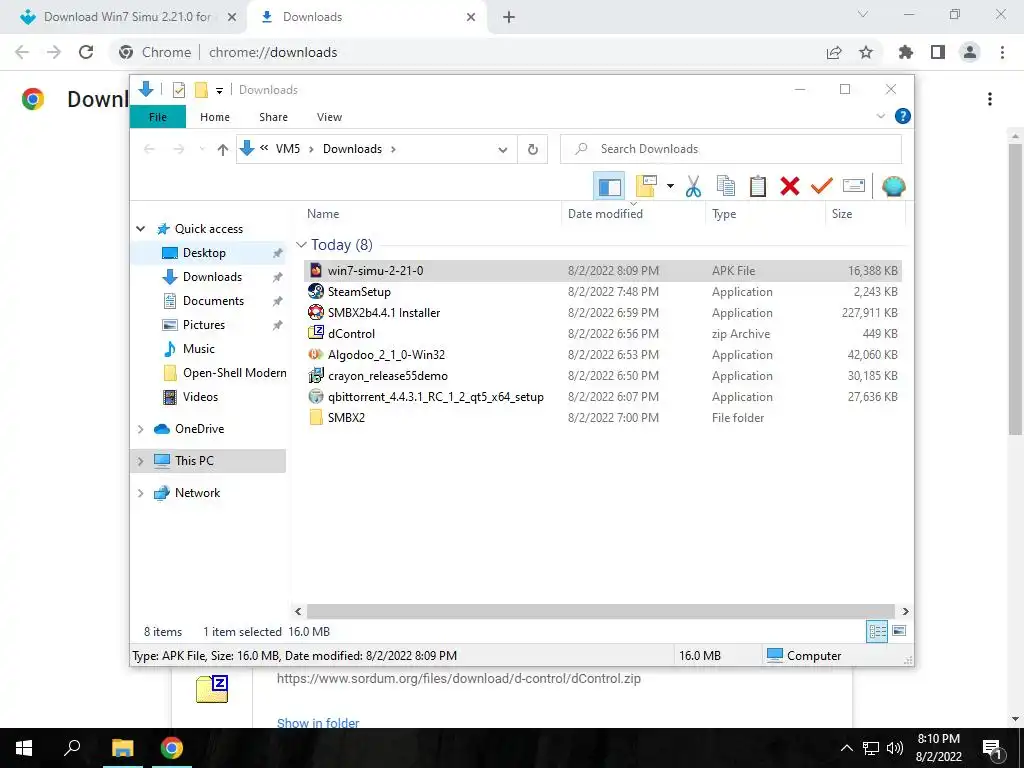Click the scissors Cut icon
Screen dimensions: 1024x768
(693, 187)
